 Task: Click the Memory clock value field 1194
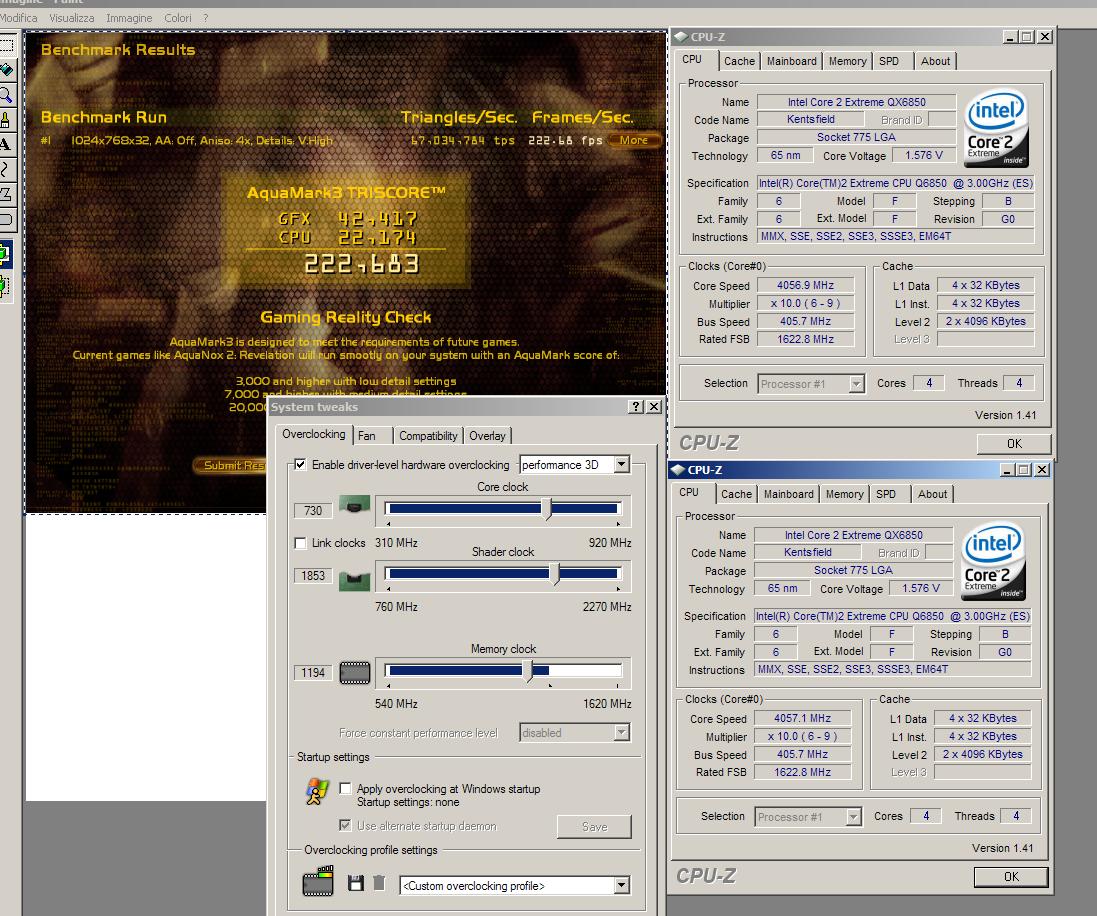(x=313, y=673)
